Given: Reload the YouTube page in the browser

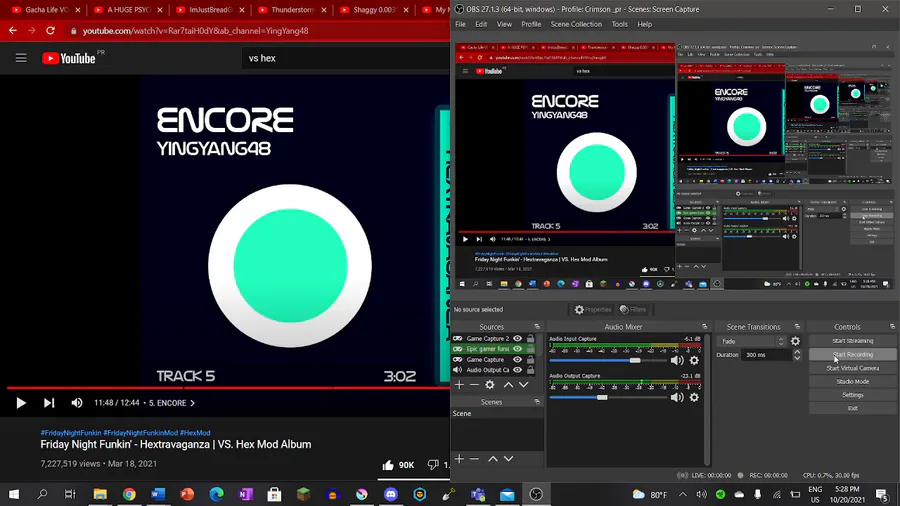Looking at the screenshot, I should click(x=51, y=31).
